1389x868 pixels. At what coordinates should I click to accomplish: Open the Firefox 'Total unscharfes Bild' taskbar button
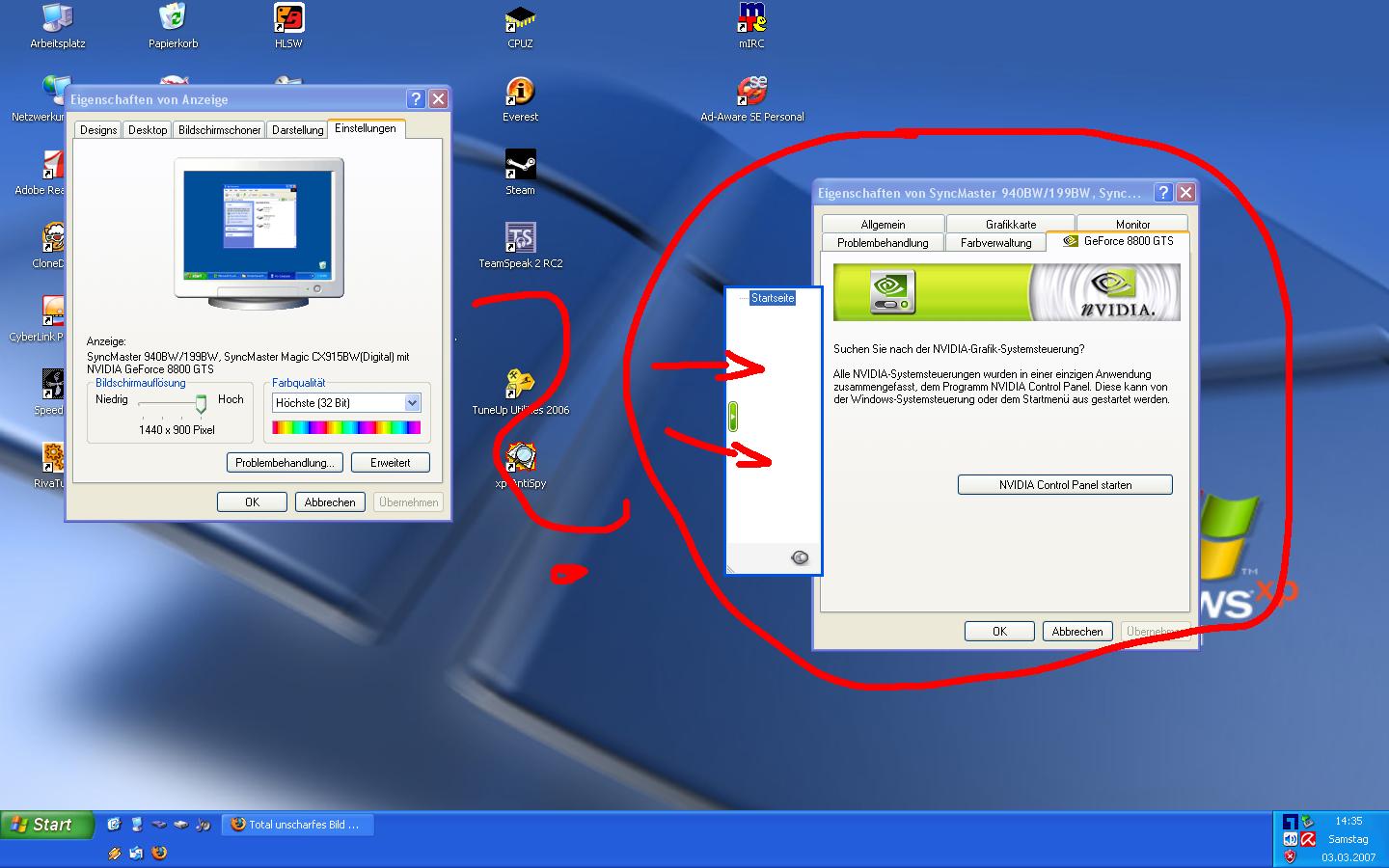coord(298,825)
